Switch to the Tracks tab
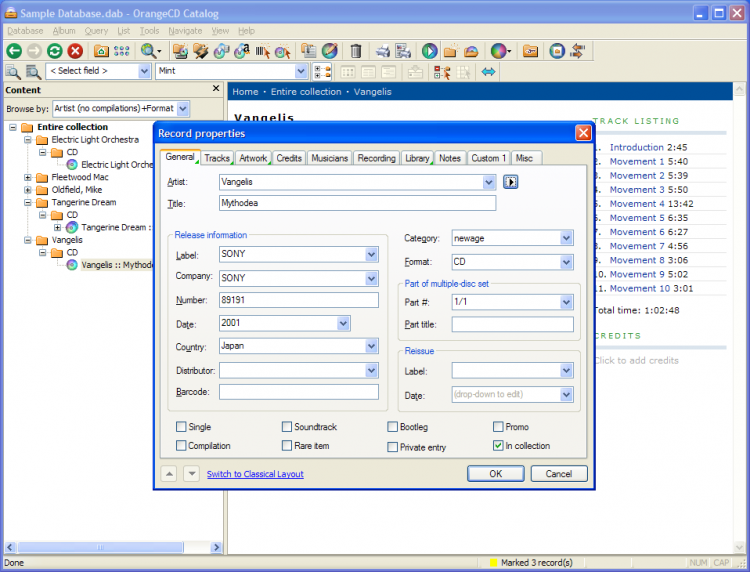This screenshot has height=572, width=750. [x=217, y=158]
